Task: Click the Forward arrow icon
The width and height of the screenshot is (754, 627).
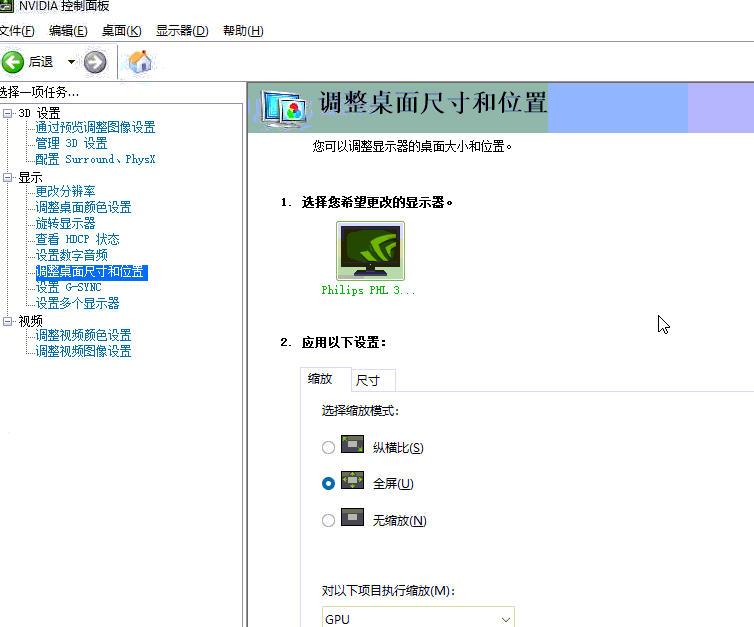Action: (95, 62)
